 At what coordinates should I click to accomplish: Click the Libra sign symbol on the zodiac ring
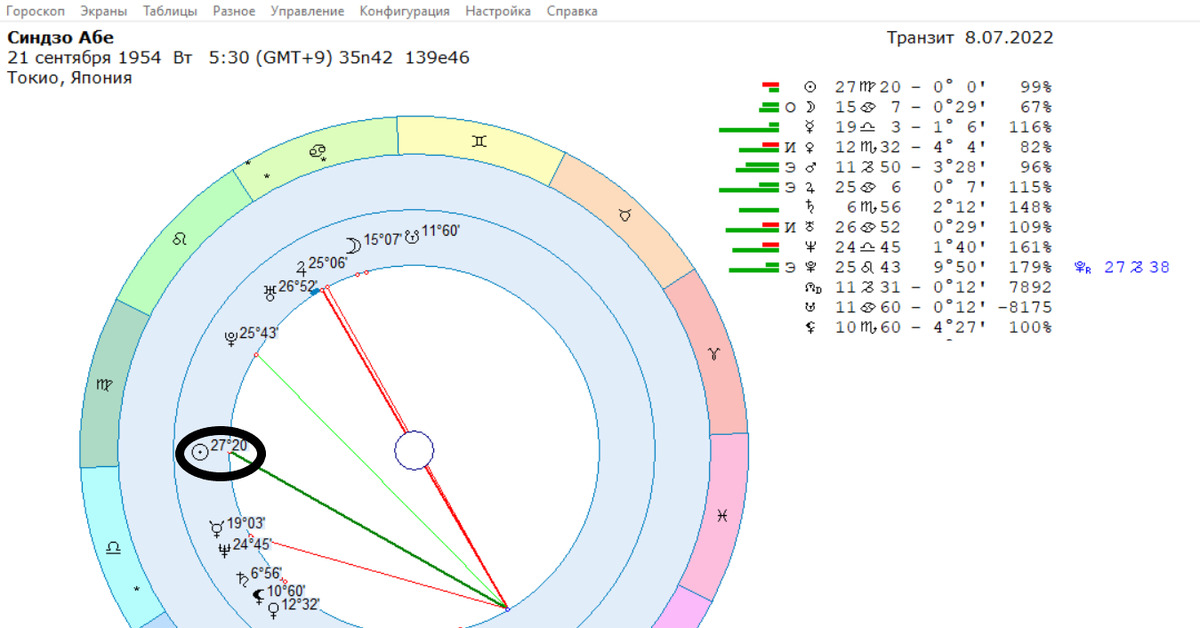(x=113, y=548)
